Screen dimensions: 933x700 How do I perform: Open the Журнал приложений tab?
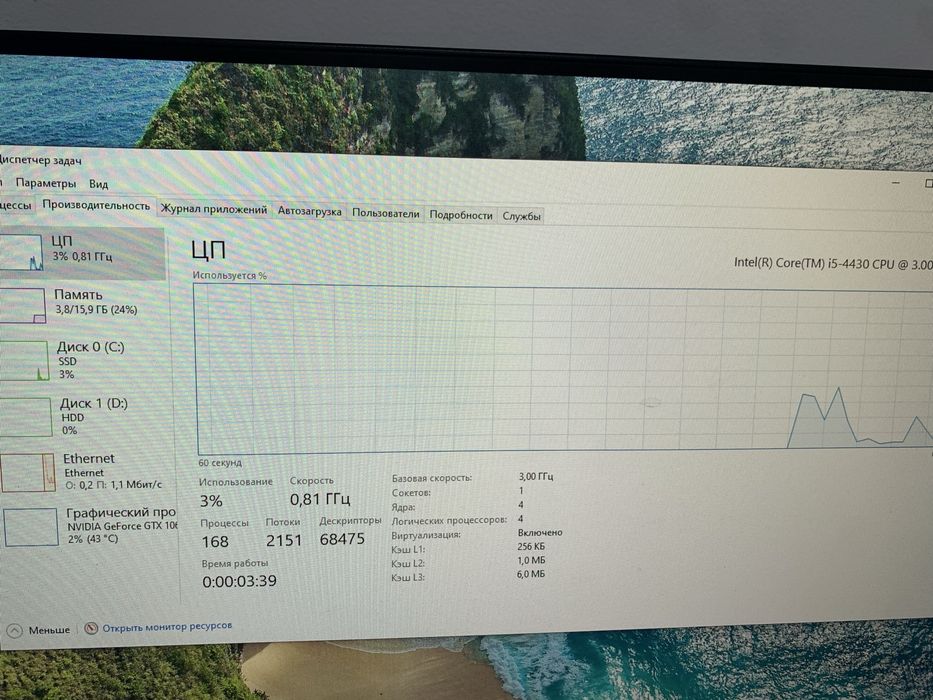coord(214,209)
